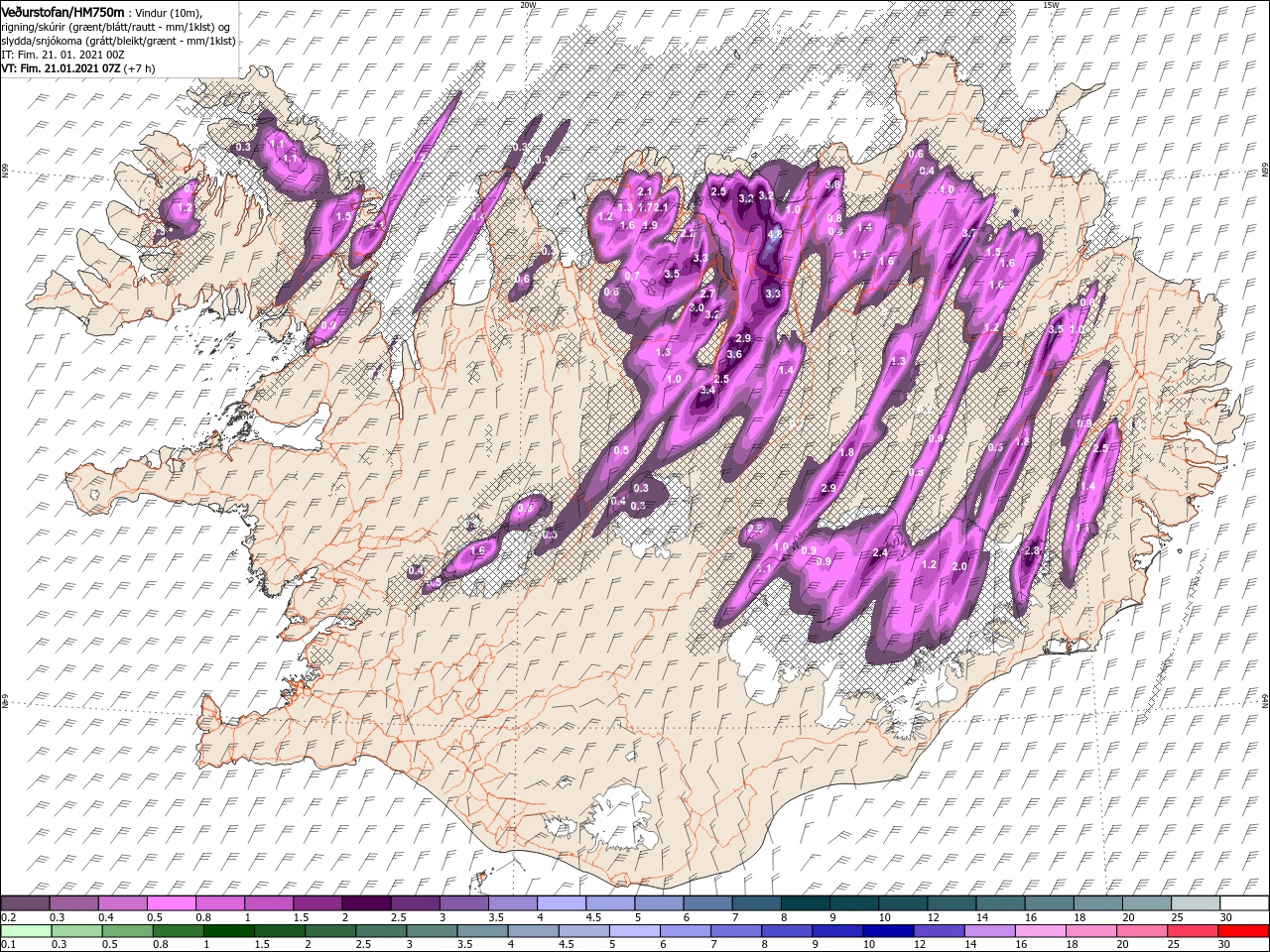This screenshot has height=952, width=1270.
Task: Click the 0.2 label on snow scale
Action: click(x=7, y=917)
